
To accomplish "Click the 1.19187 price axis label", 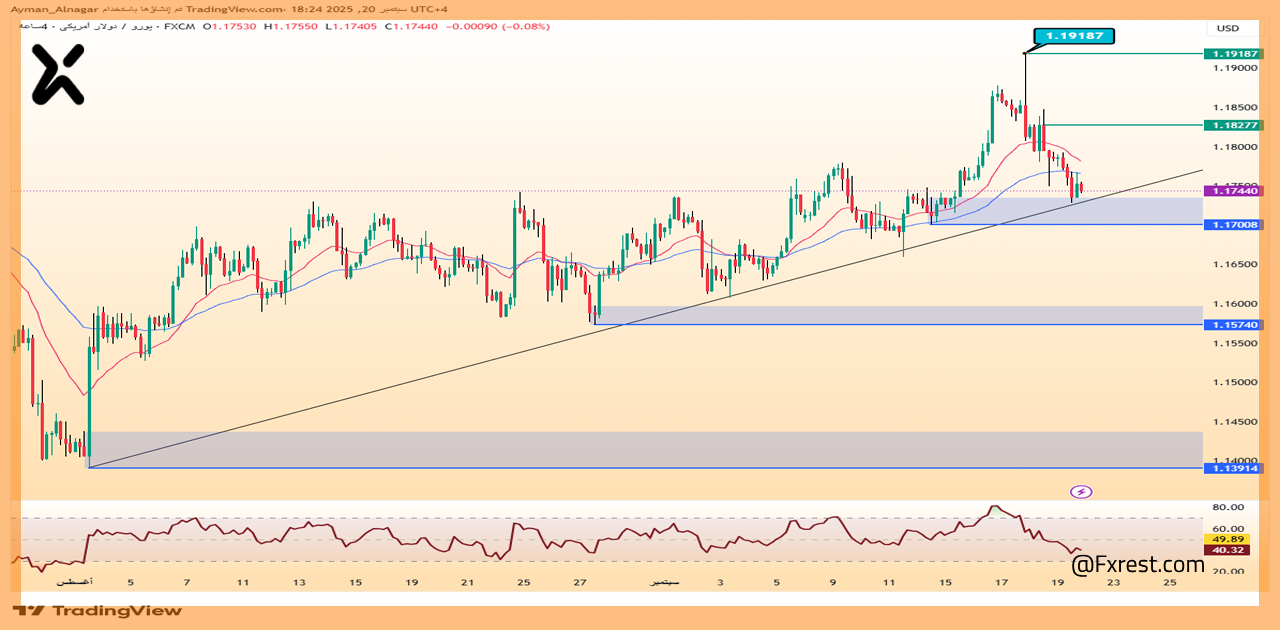I will tap(1235, 54).
